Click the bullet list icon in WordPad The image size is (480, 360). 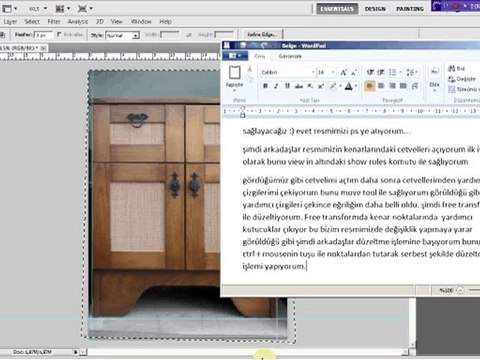pyautogui.click(x=393, y=72)
